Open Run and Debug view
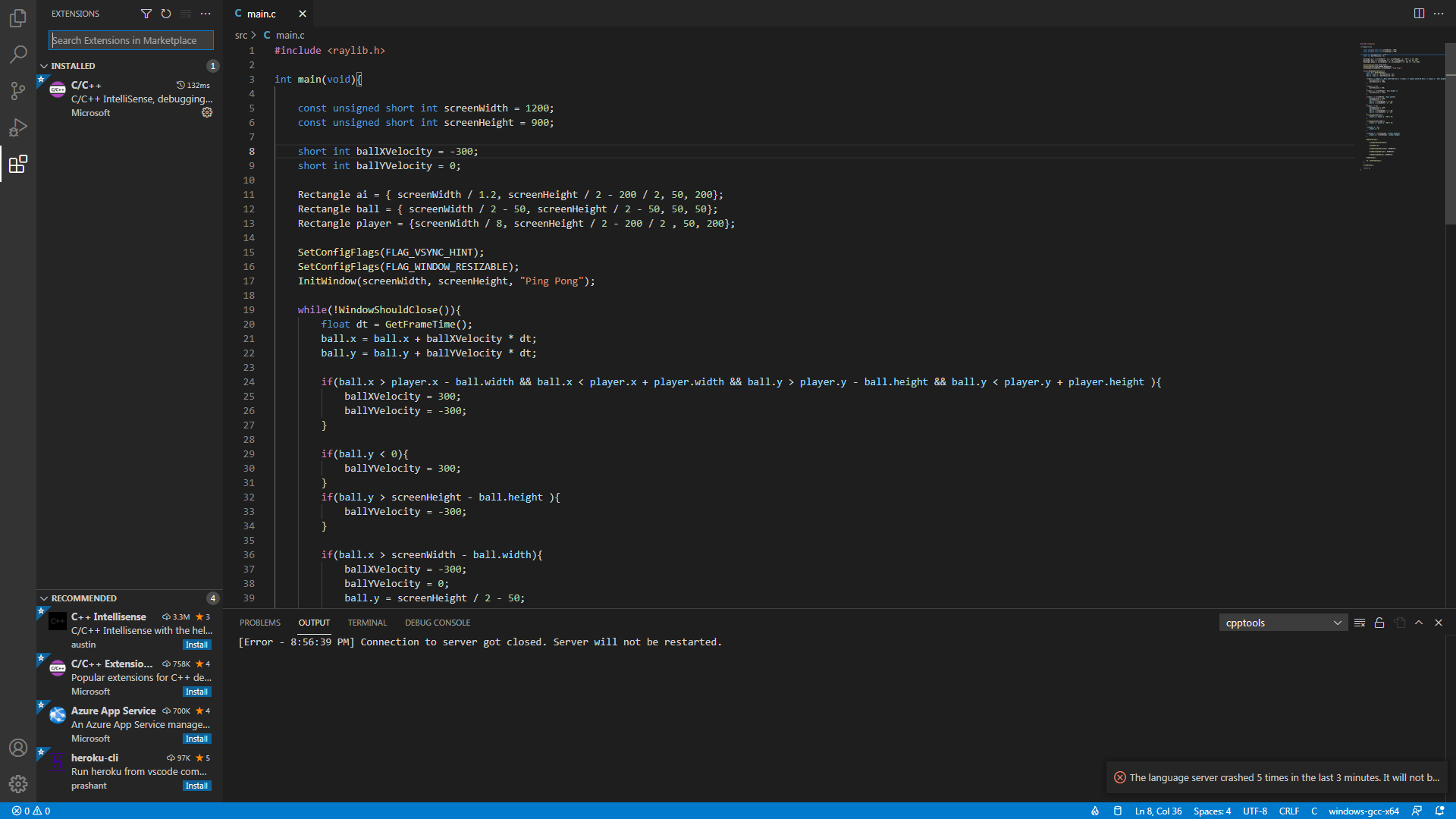The height and width of the screenshot is (819, 1456). (x=18, y=127)
